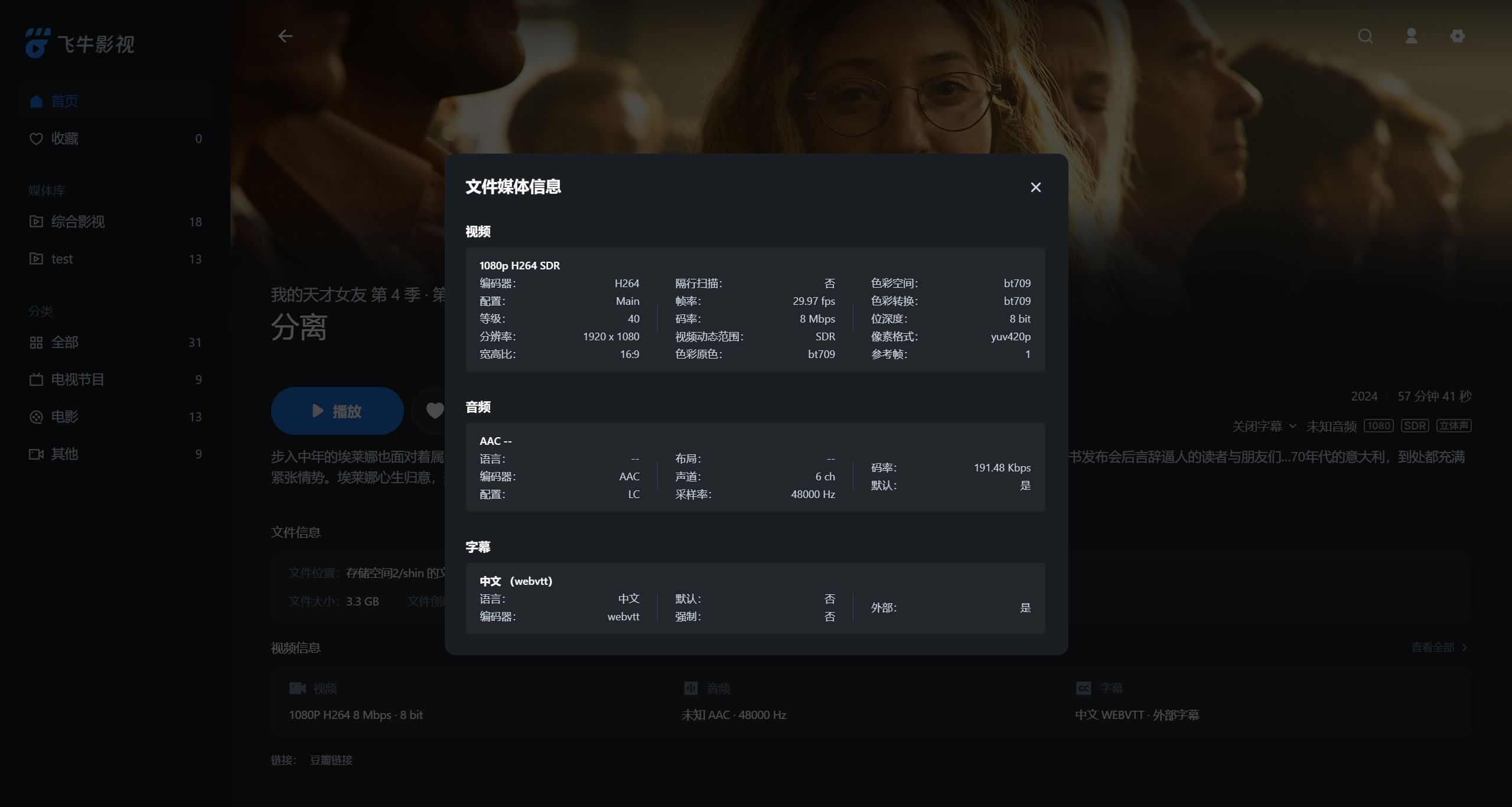Click the film reel icon beside 电影

pyautogui.click(x=36, y=417)
